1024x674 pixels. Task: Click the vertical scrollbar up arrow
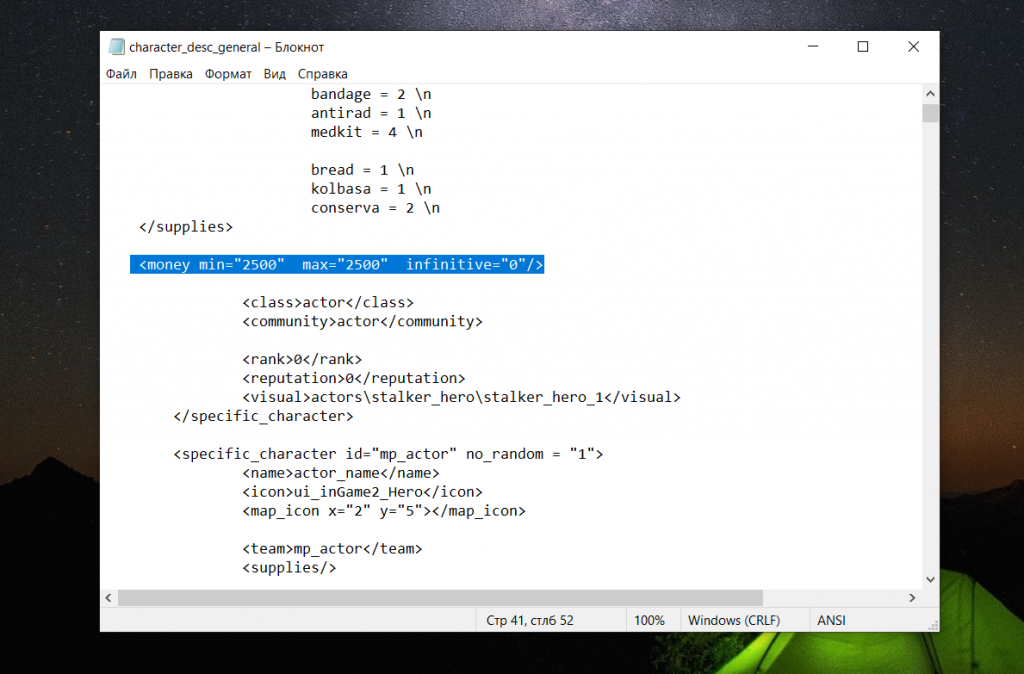(x=931, y=93)
